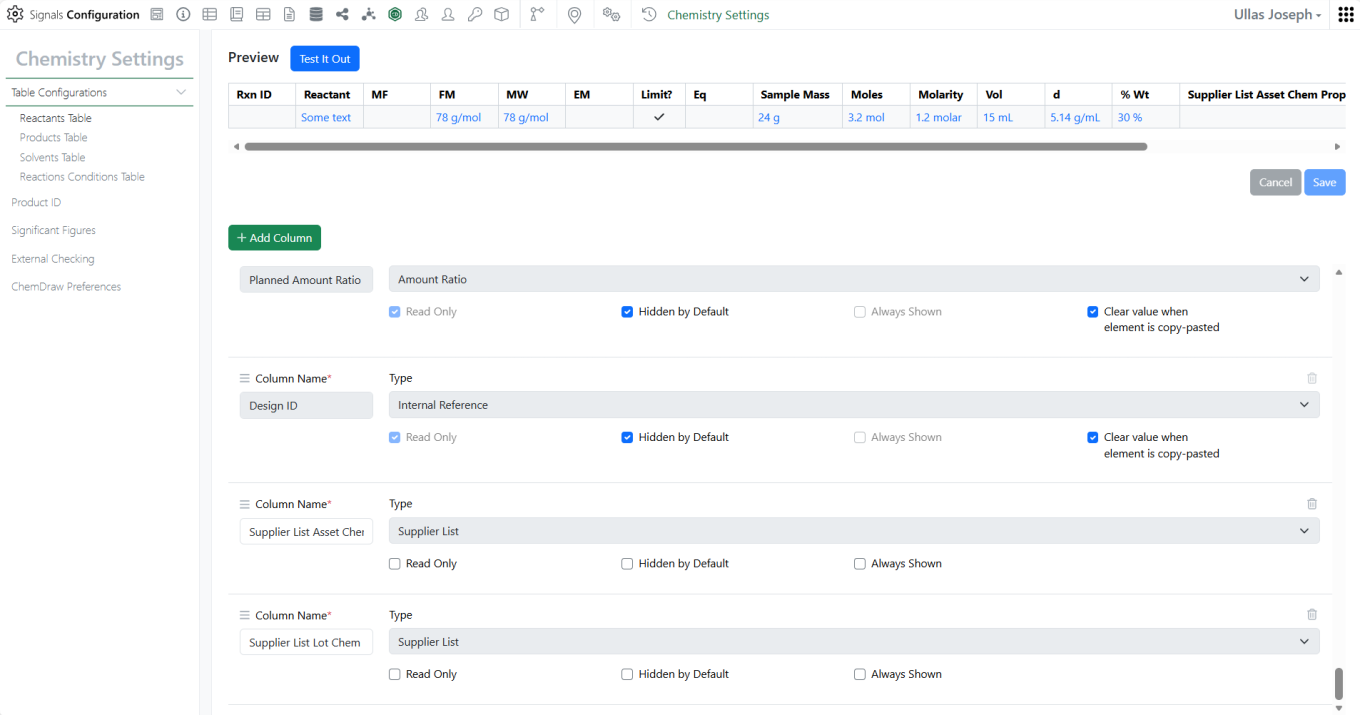Click the green Add Column button
This screenshot has width=1360, height=715.
point(274,238)
